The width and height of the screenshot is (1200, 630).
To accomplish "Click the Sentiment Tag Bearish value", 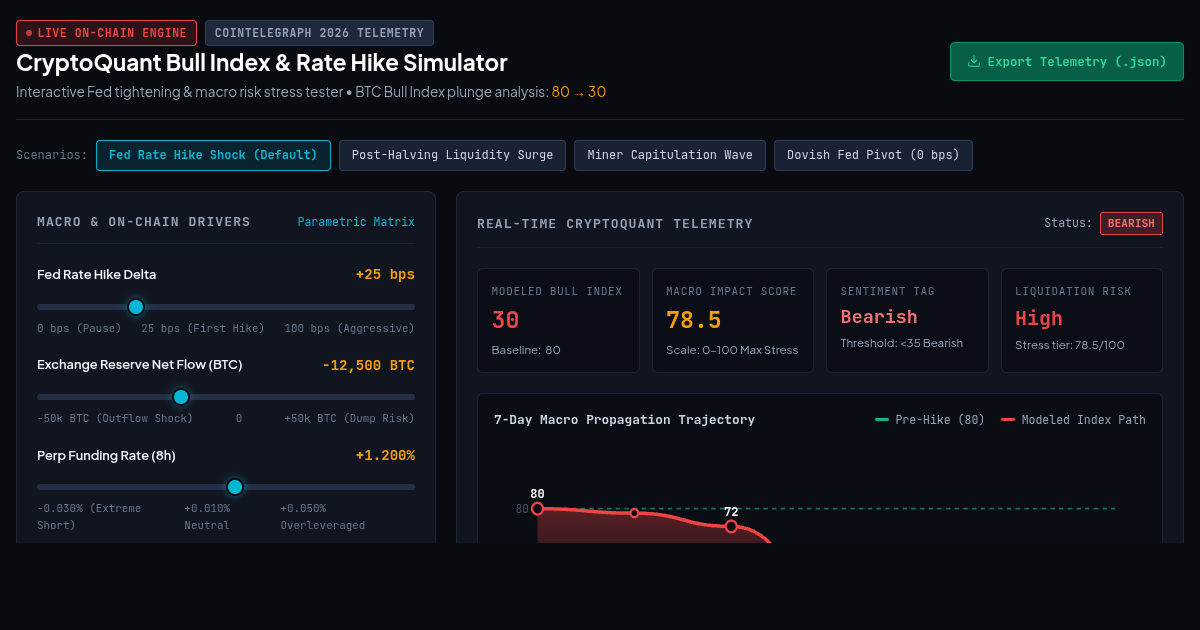I will (x=879, y=317).
